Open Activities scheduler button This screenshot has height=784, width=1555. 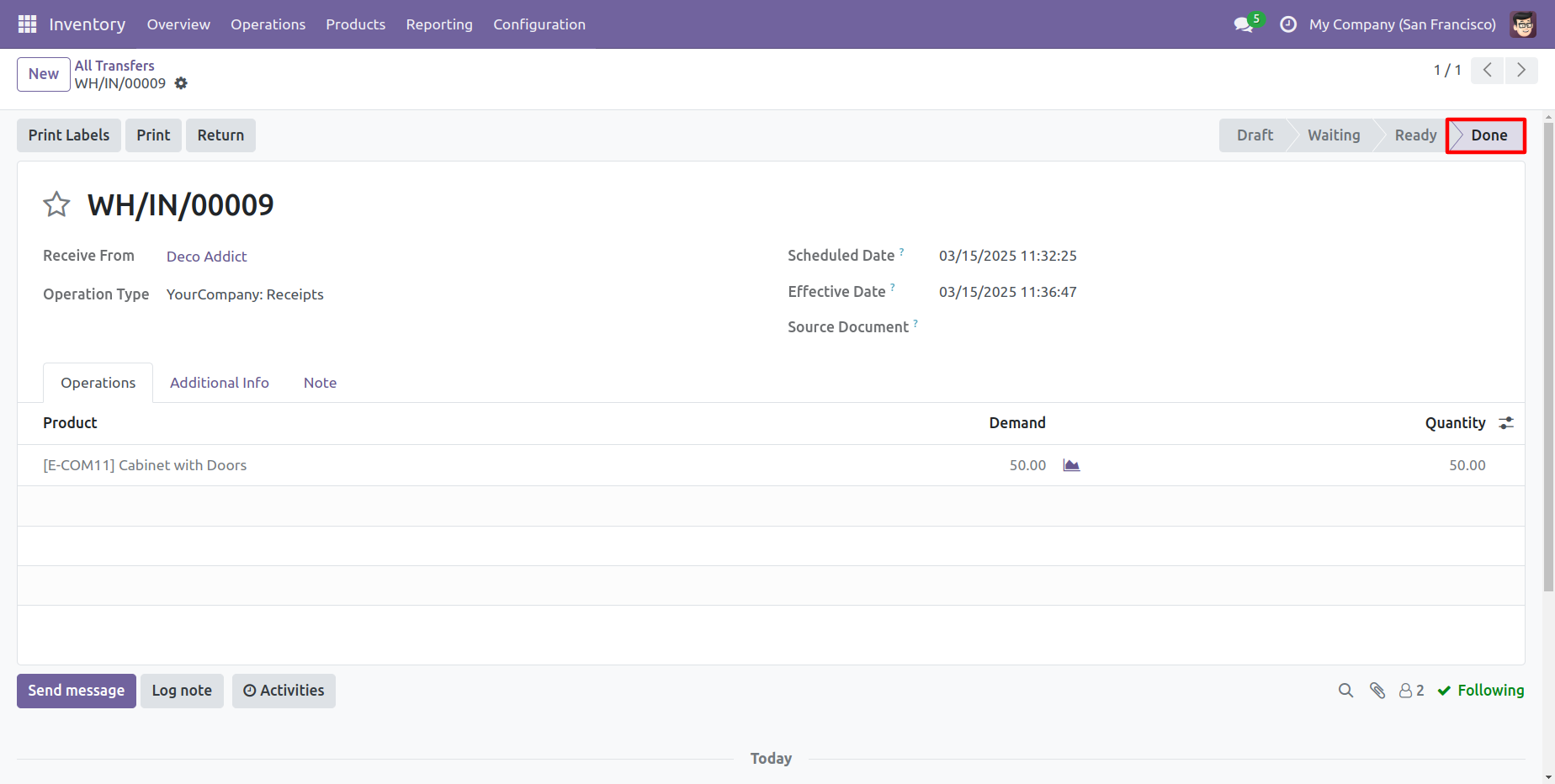coord(284,691)
